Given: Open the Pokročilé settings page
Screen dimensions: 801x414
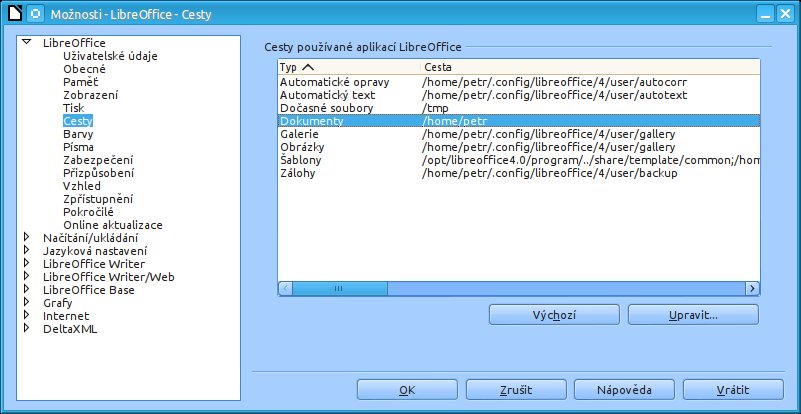Looking at the screenshot, I should 88,212.
